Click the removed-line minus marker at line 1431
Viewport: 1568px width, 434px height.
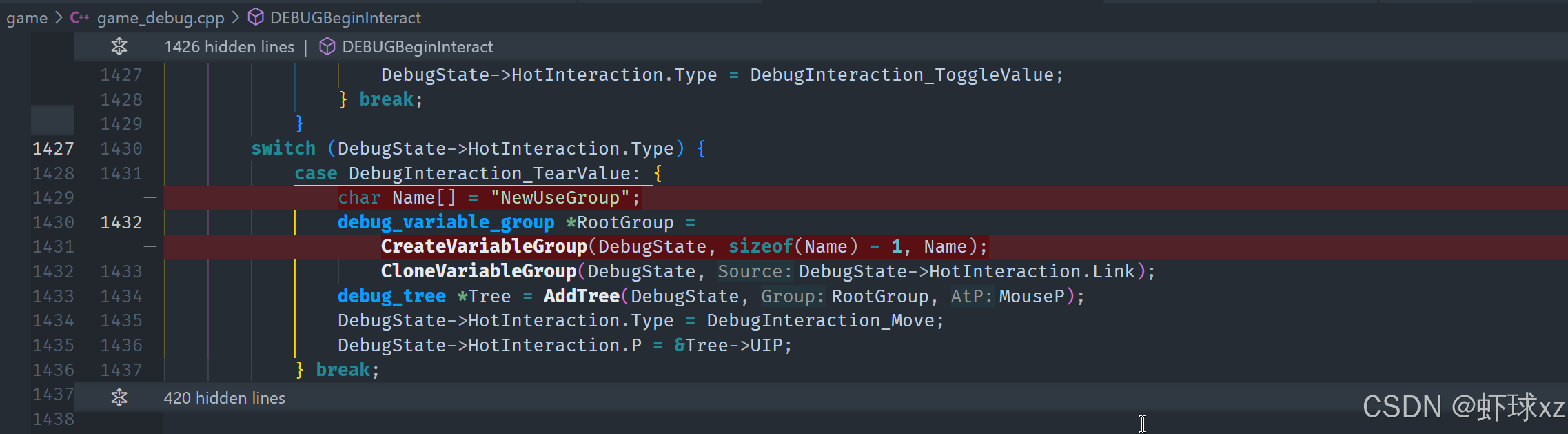[150, 246]
